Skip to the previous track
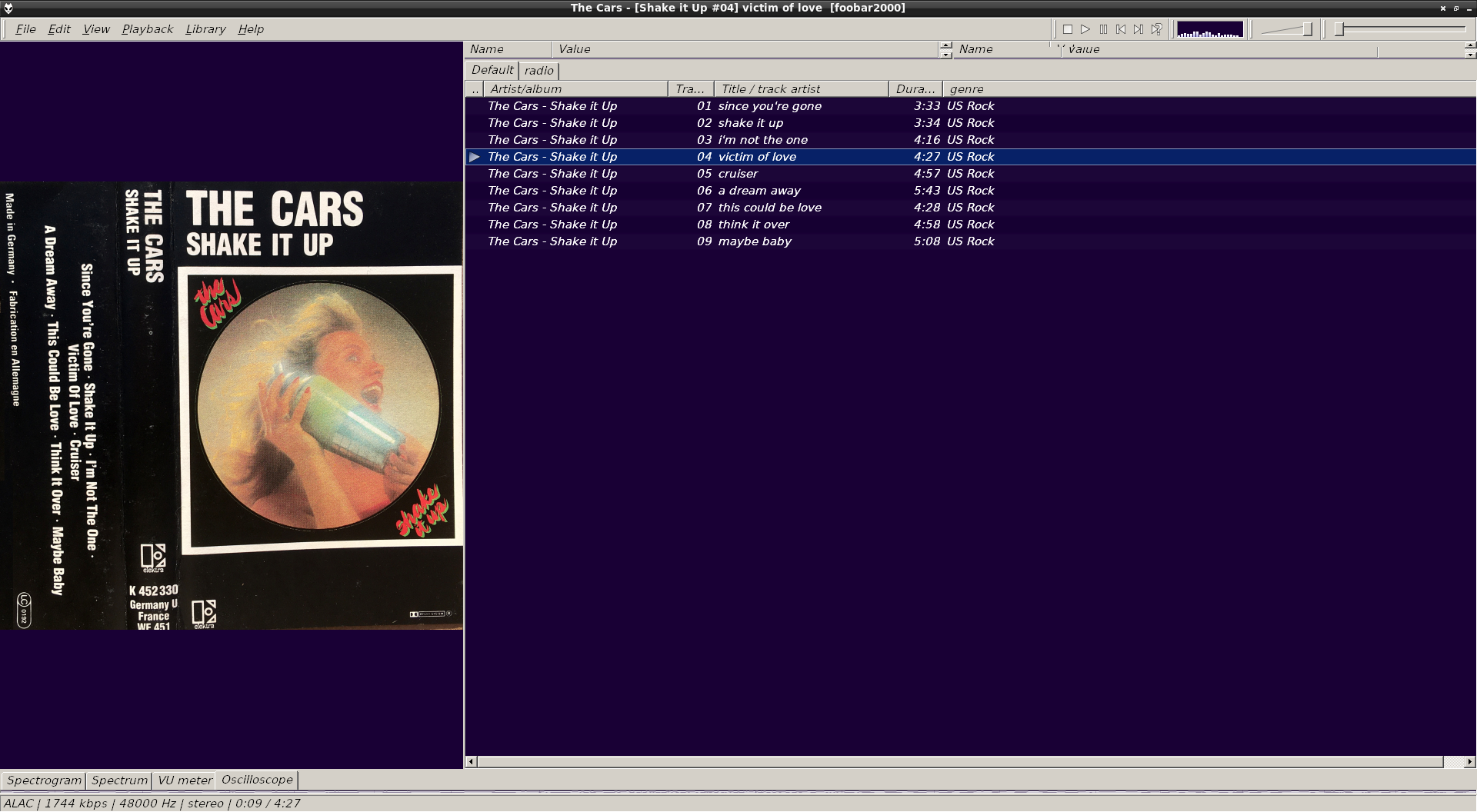Viewport: 1477px width, 812px height. pos(1121,29)
